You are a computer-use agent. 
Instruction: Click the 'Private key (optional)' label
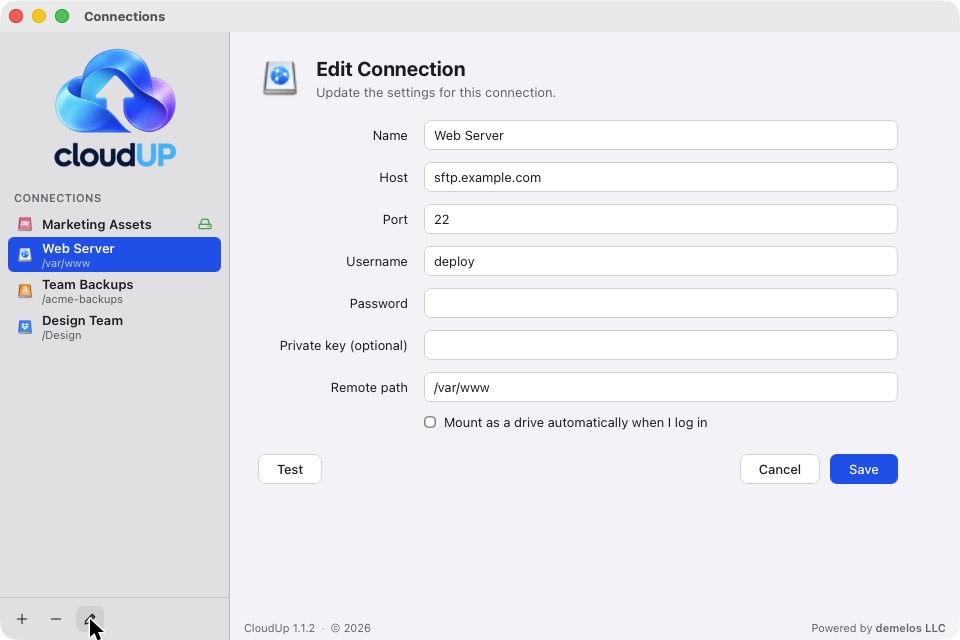pyautogui.click(x=343, y=345)
